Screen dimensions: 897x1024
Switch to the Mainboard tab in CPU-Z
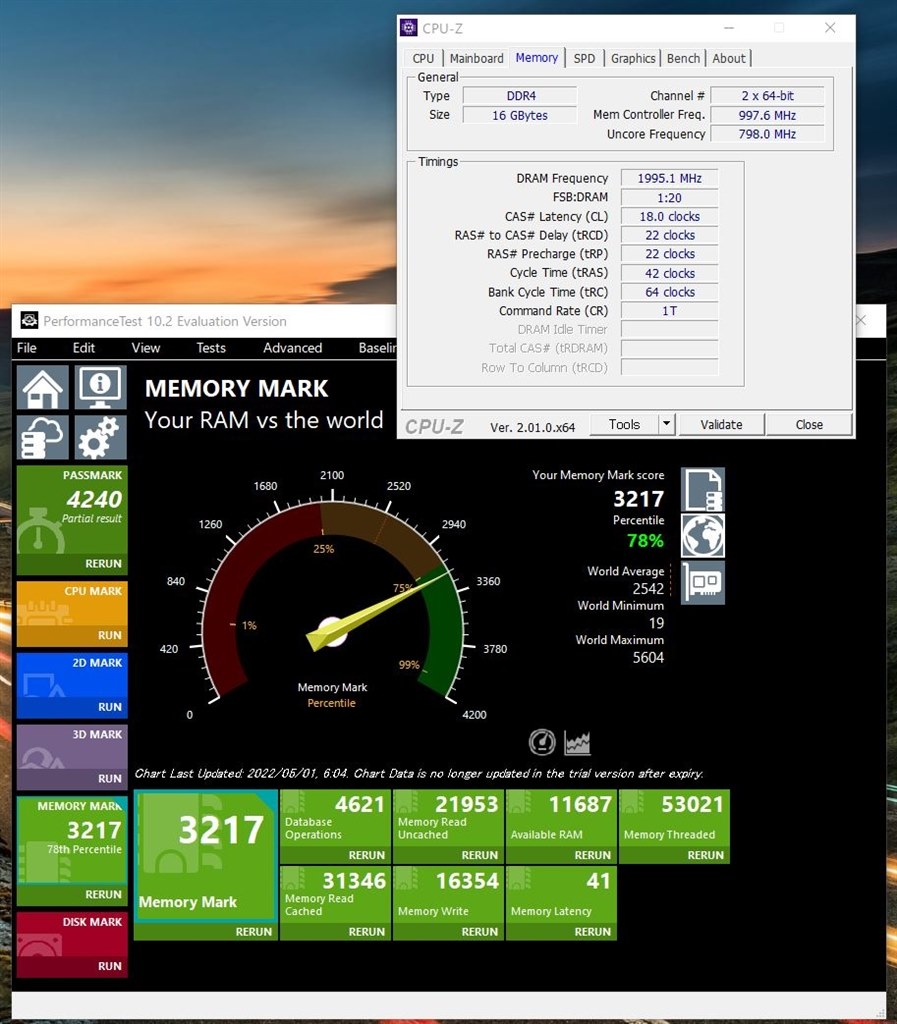[x=477, y=58]
